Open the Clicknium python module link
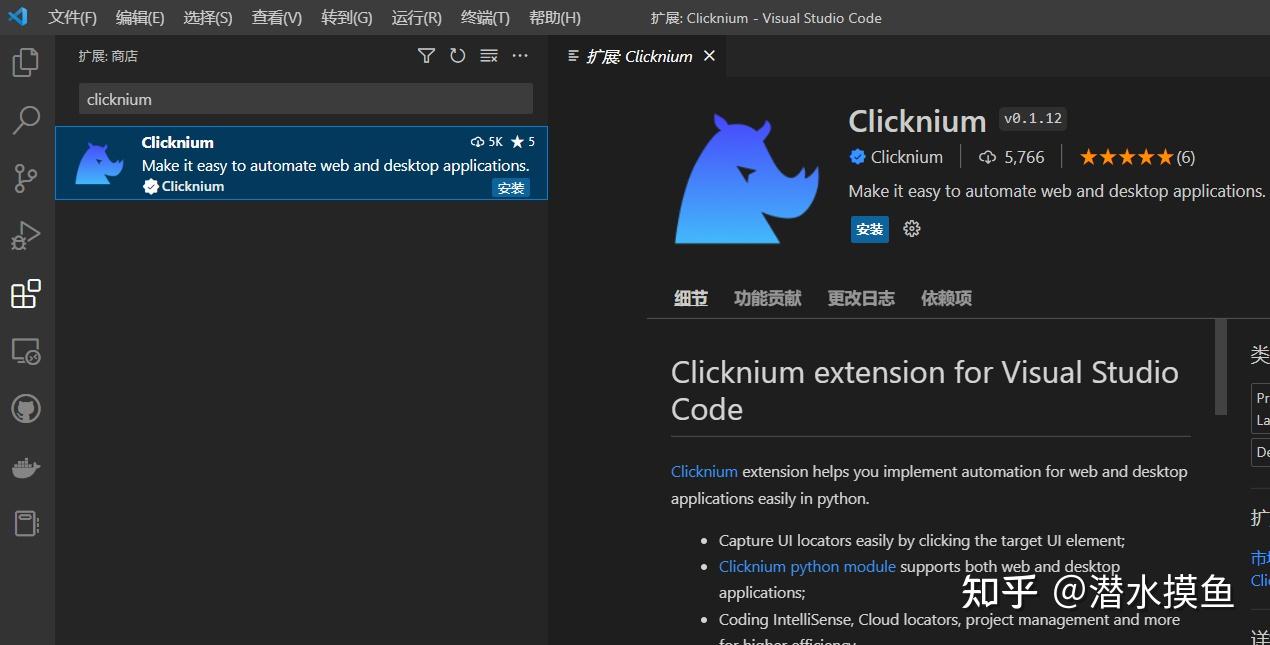 click(x=806, y=566)
